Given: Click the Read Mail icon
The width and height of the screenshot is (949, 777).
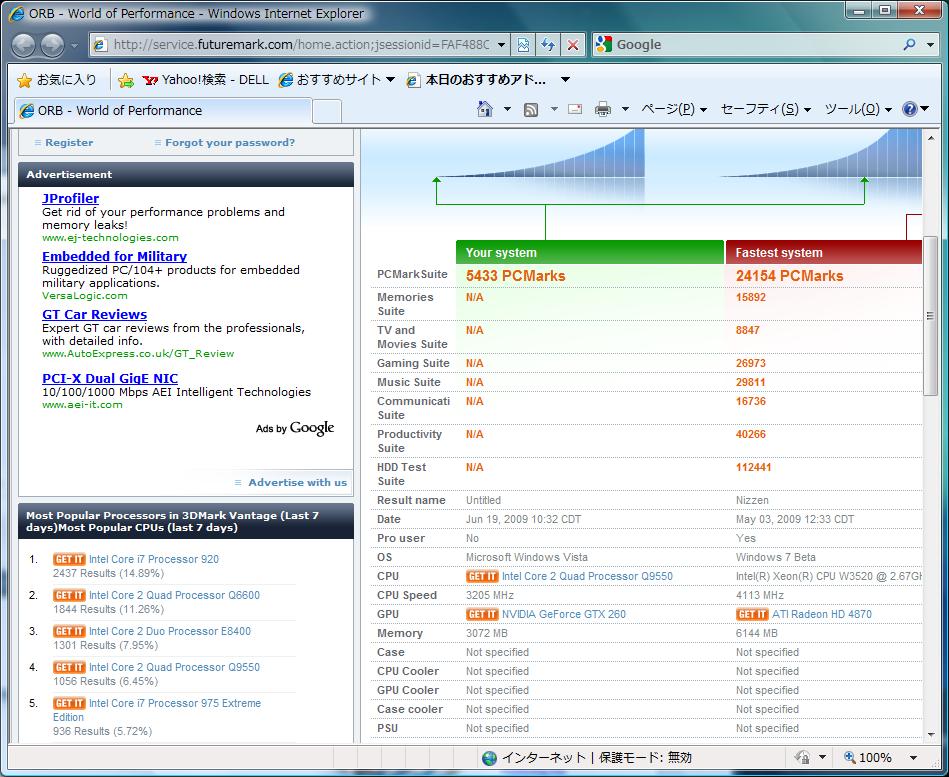Looking at the screenshot, I should [x=575, y=110].
